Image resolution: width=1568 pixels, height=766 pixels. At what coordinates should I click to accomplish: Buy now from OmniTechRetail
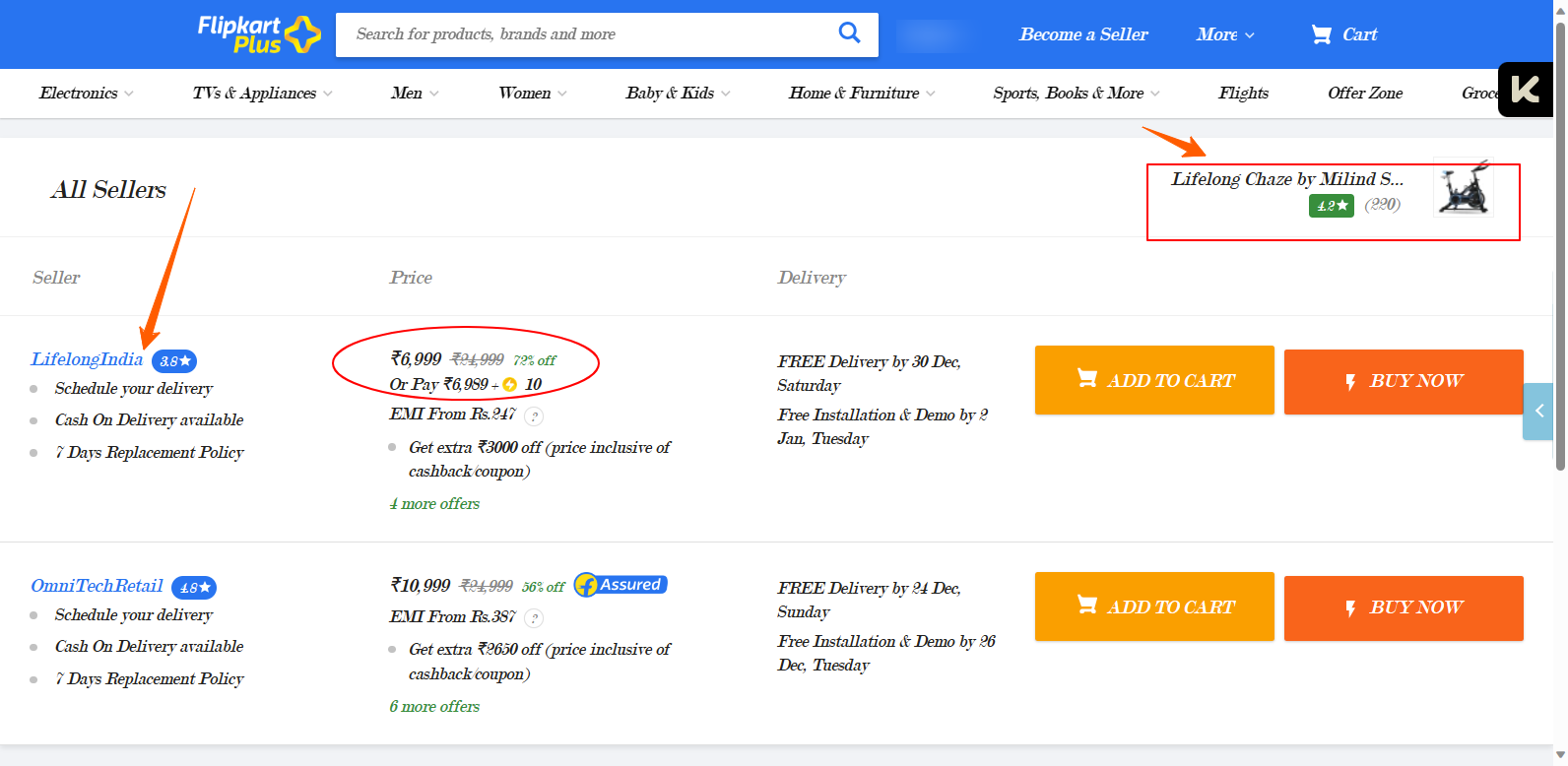[1404, 607]
